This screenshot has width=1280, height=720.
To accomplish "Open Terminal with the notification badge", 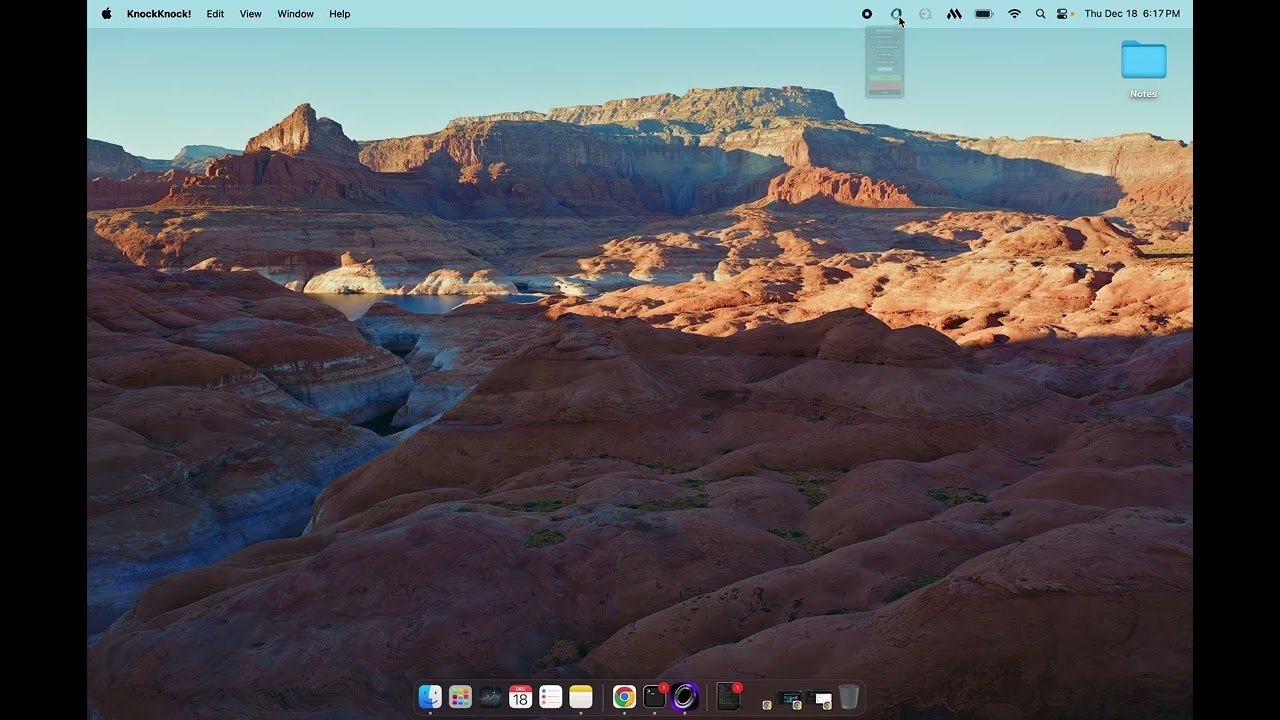I will click(654, 697).
